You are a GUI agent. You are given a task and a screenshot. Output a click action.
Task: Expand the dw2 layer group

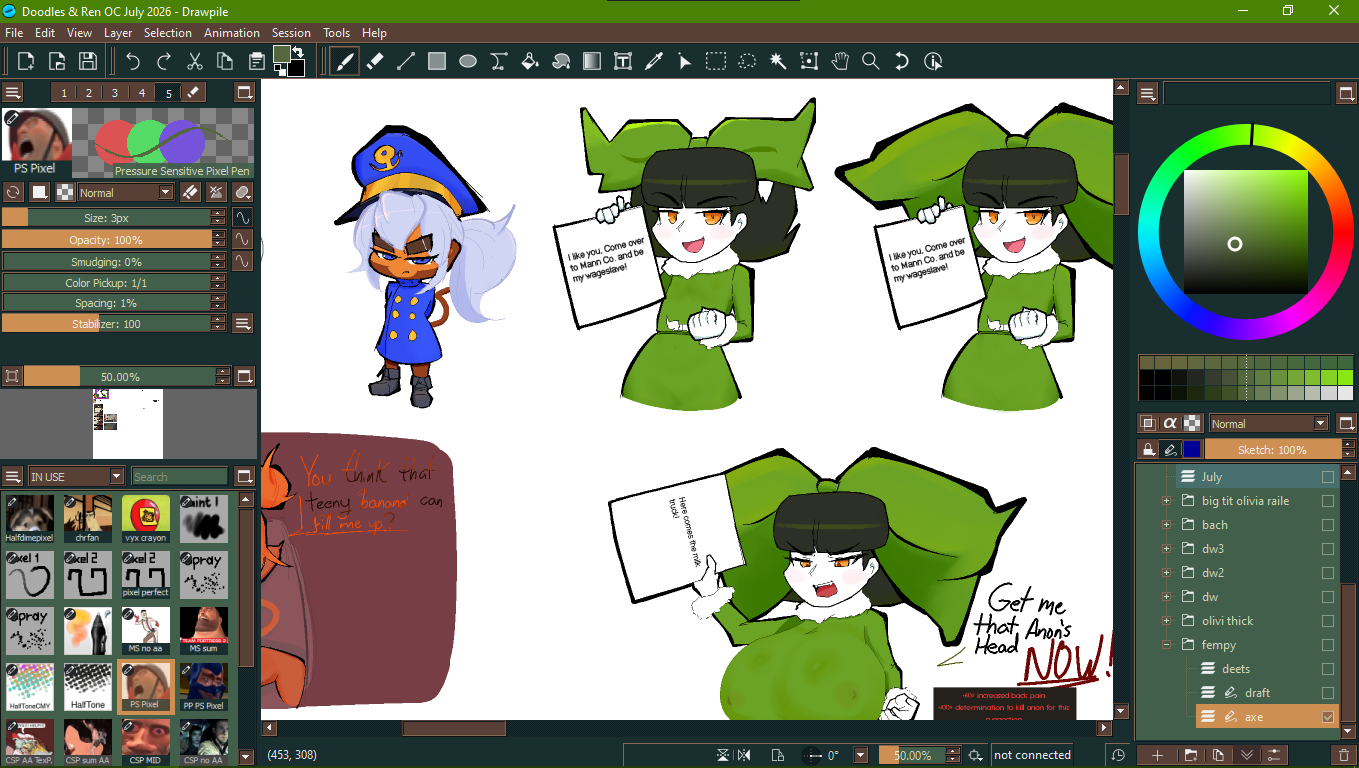click(1166, 573)
